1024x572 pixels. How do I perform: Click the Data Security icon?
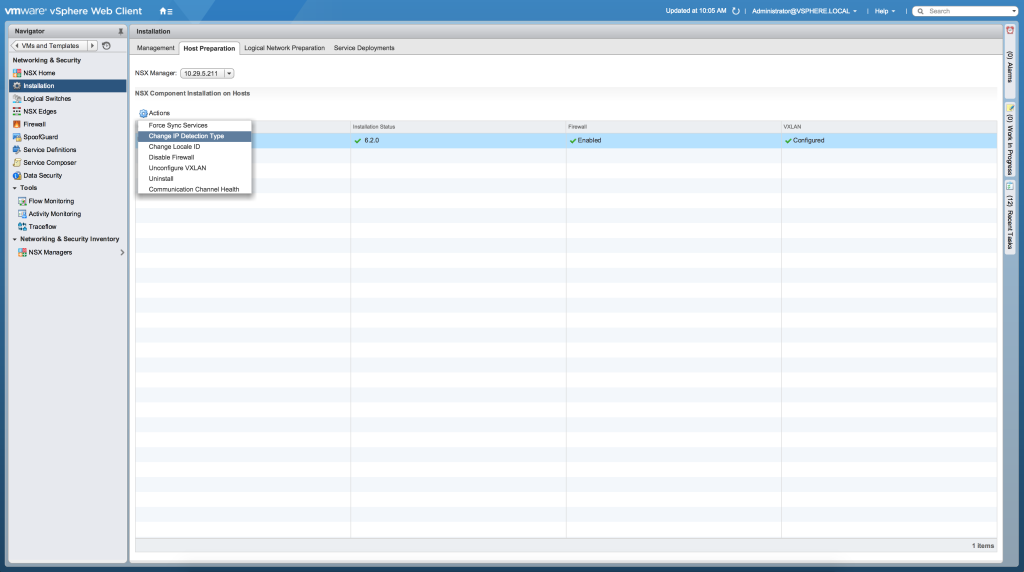tap(17, 176)
